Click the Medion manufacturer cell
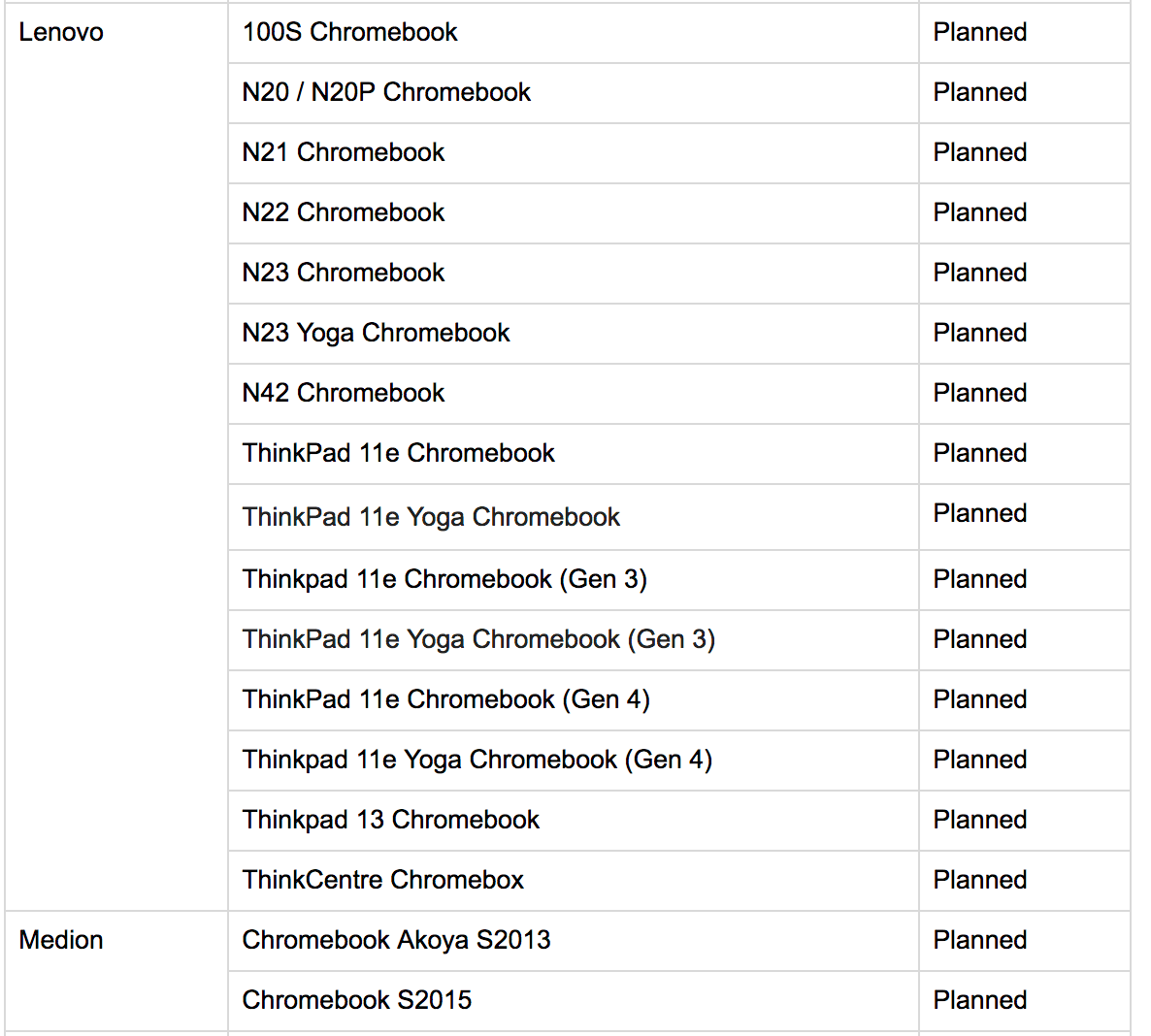The image size is (1151, 1036). (61, 940)
